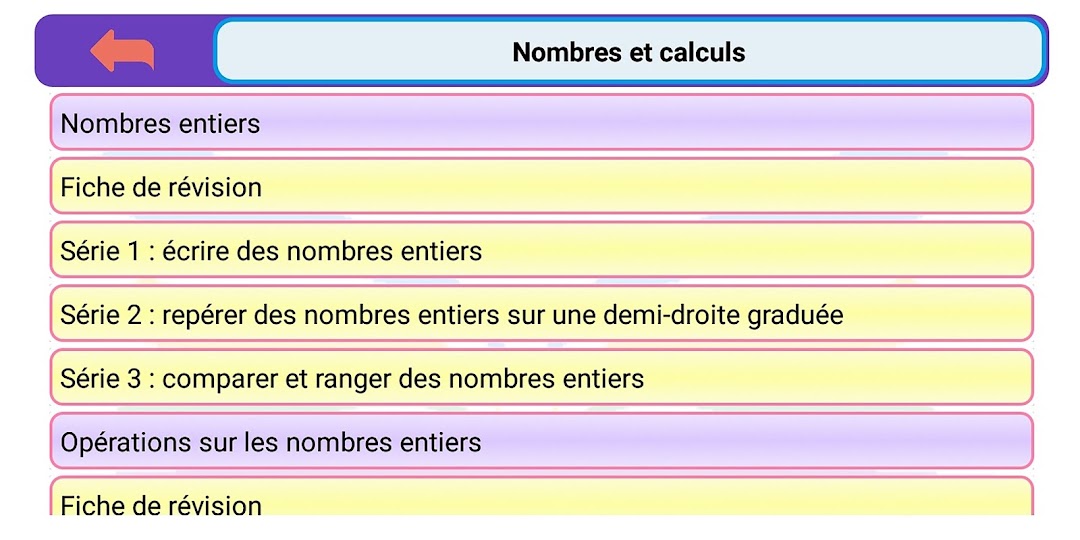The width and height of the screenshot is (1080, 540).
Task: Select the first yellow Fiche de révision row
Action: tap(541, 186)
